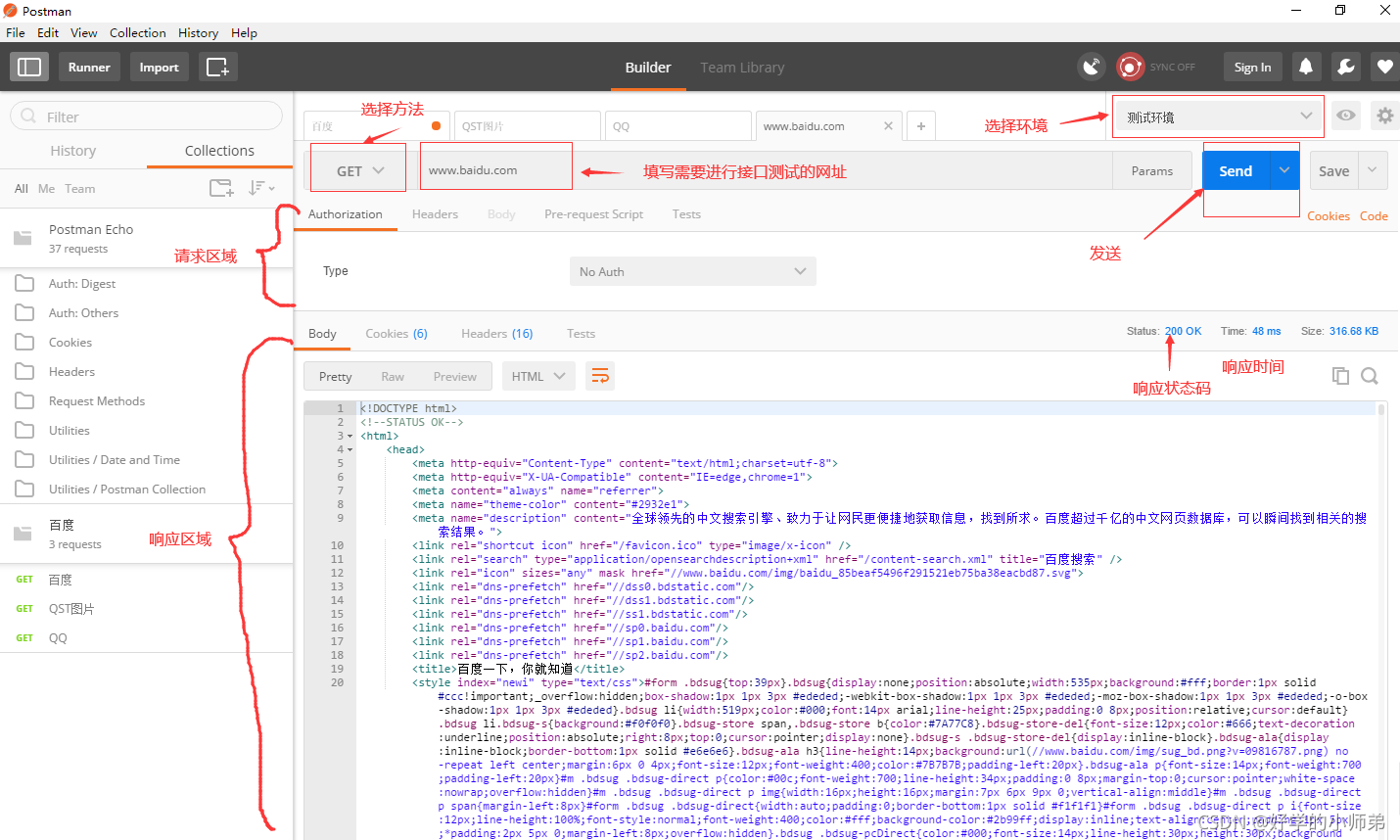Open Save button dropdown arrow

click(x=1373, y=170)
